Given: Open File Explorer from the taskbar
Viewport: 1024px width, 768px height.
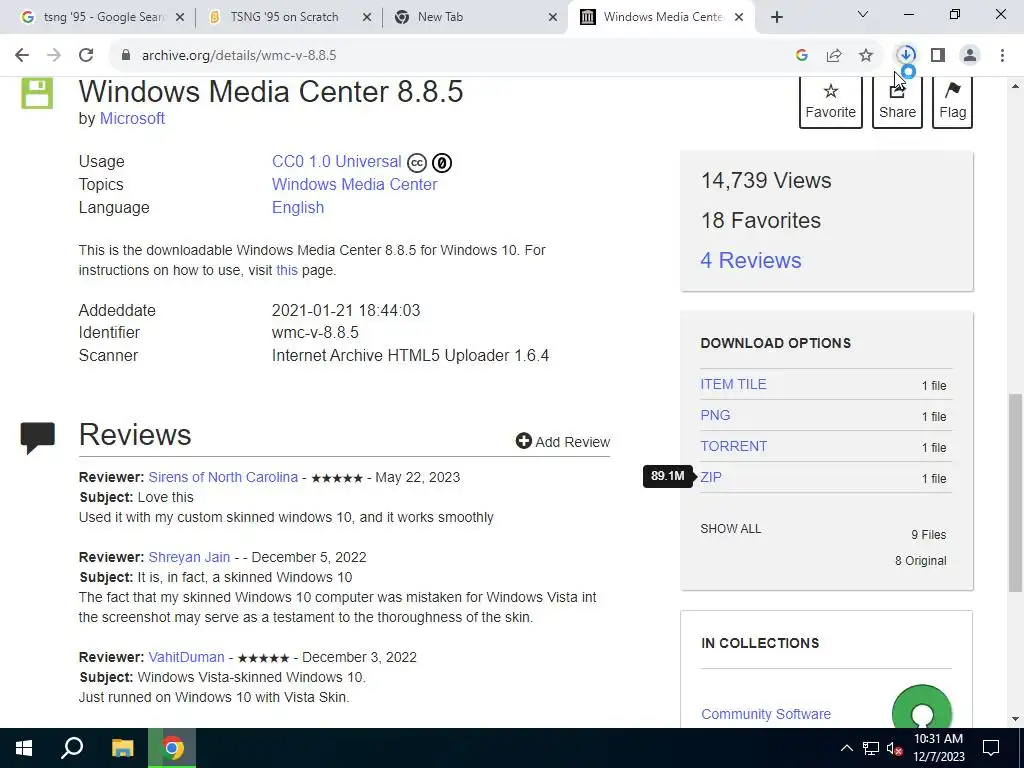Looking at the screenshot, I should (122, 748).
